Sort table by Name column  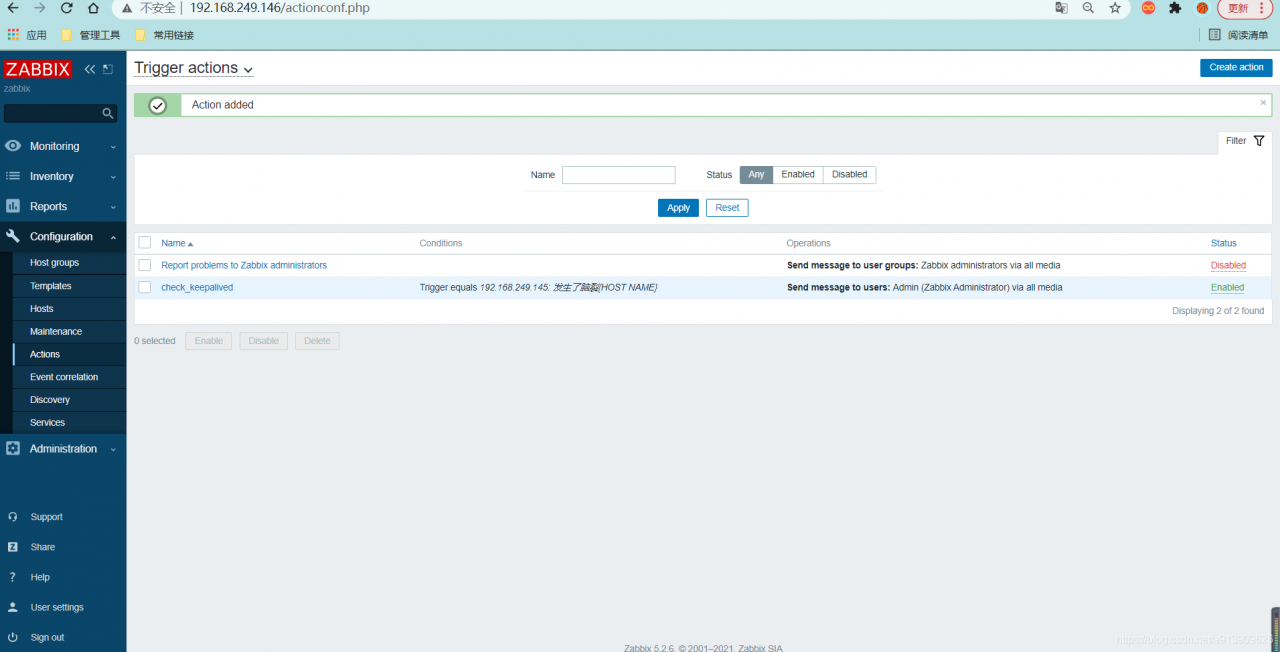[177, 243]
